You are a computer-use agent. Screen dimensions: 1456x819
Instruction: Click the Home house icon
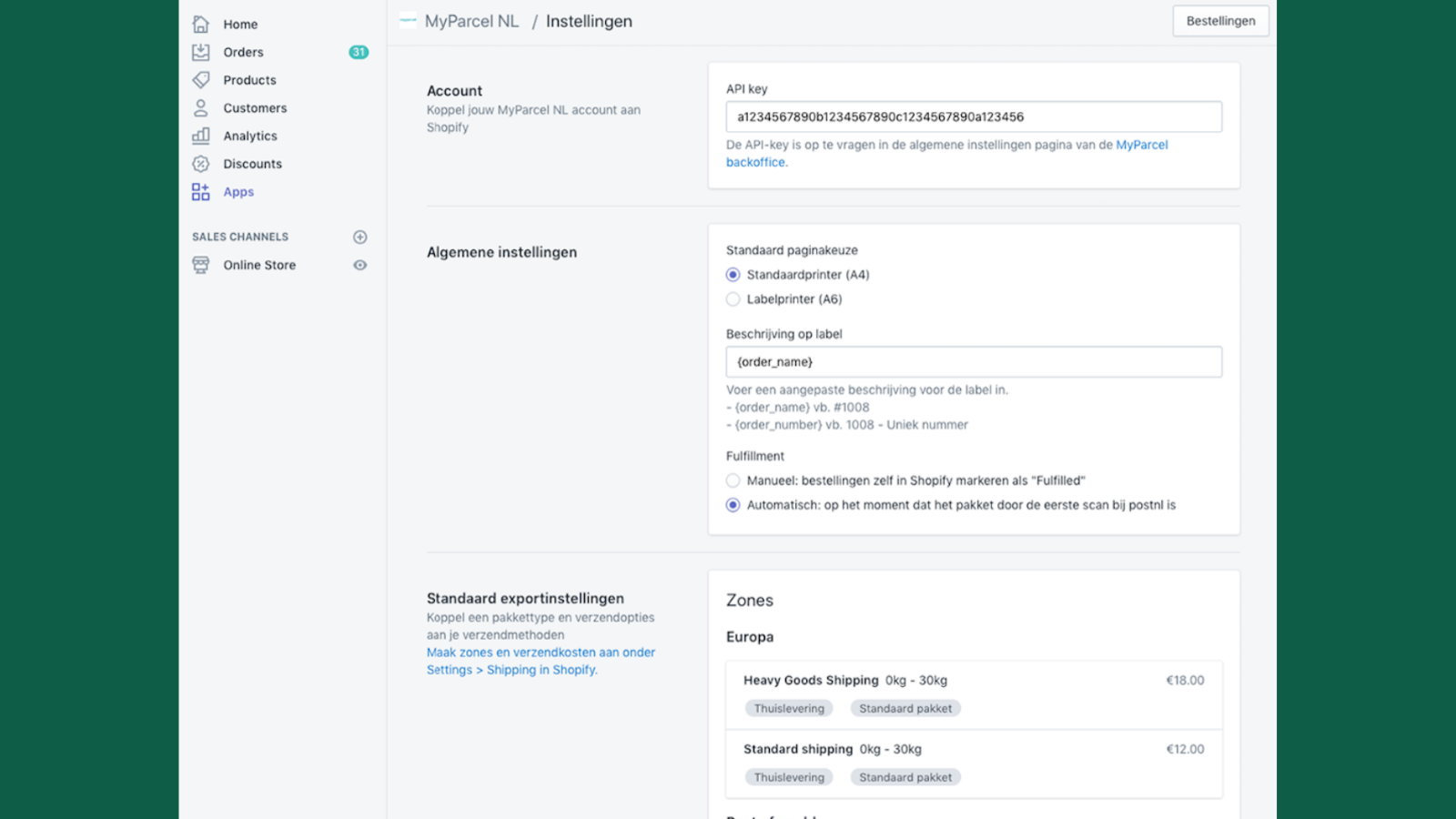(201, 24)
